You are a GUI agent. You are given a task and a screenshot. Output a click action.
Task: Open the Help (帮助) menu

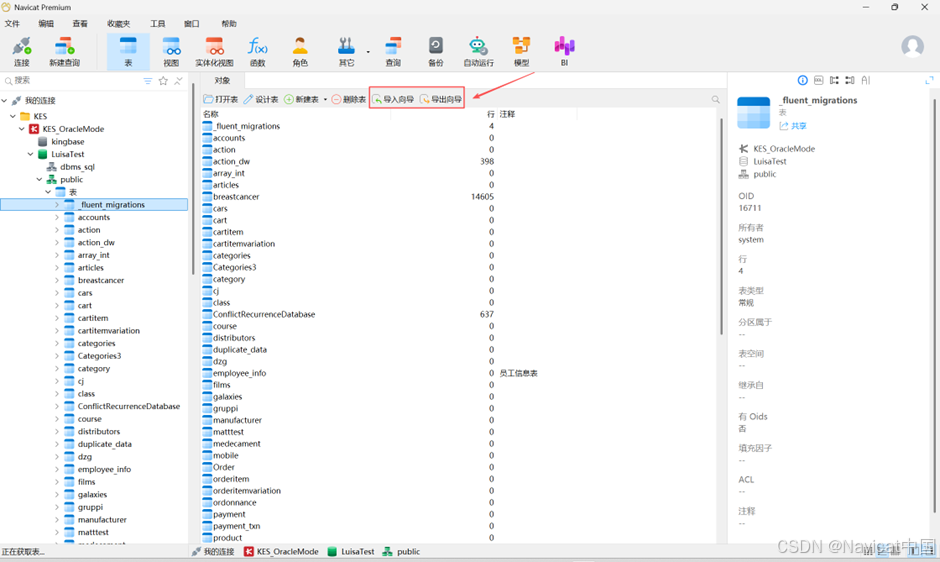click(228, 24)
